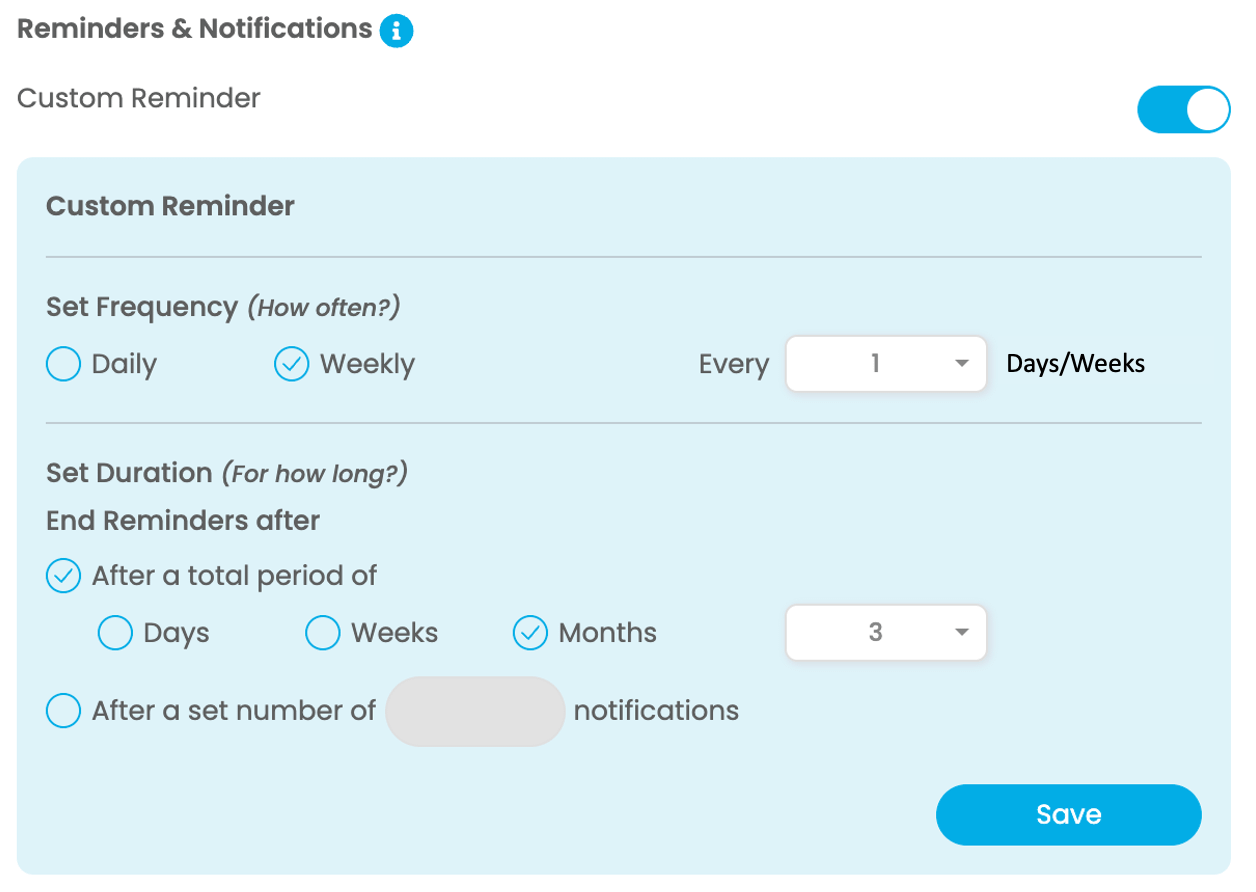1256x892 pixels.
Task: Select Months for the total period
Action: pos(530,632)
